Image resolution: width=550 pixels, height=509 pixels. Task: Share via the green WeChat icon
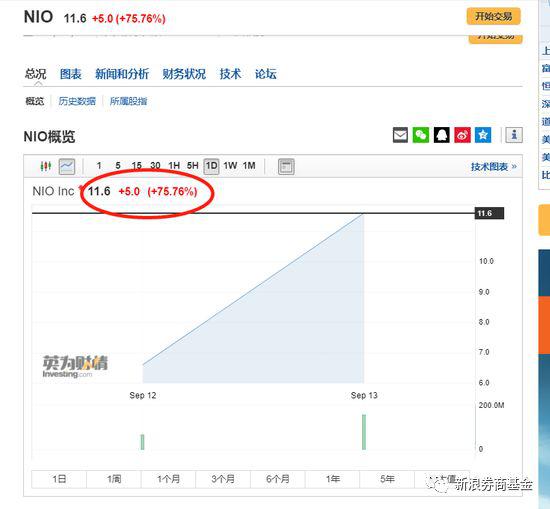(421, 135)
